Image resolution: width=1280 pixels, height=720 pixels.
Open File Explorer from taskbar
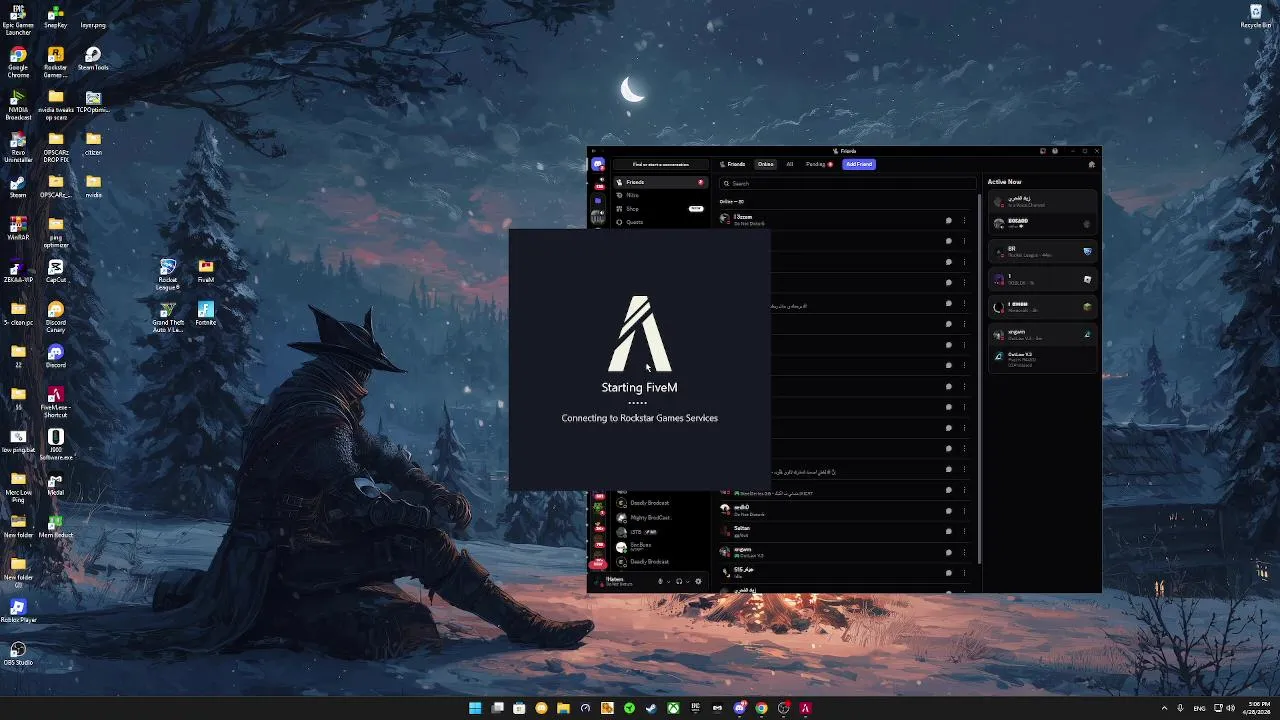[563, 708]
